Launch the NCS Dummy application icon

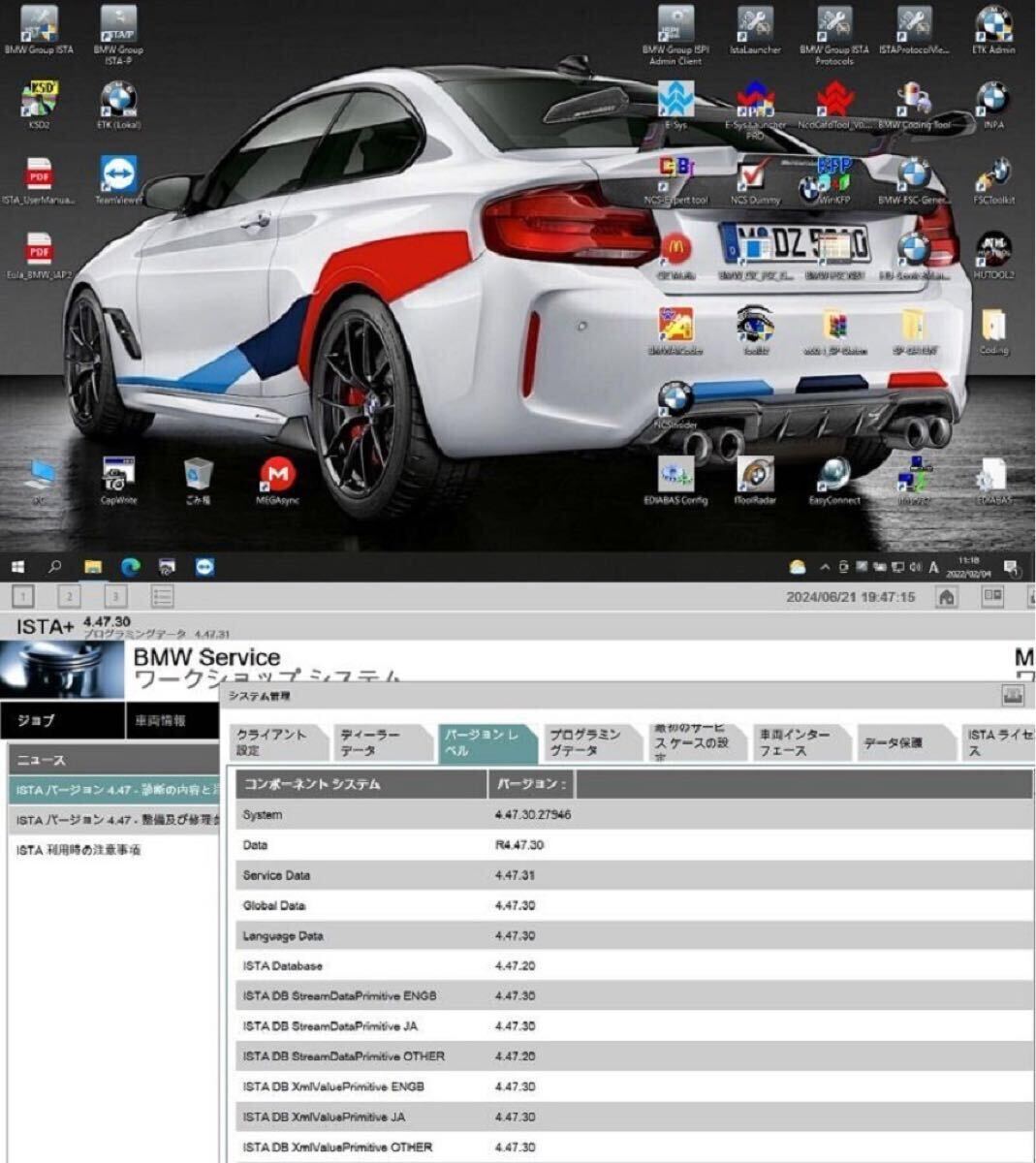pyautogui.click(x=754, y=178)
